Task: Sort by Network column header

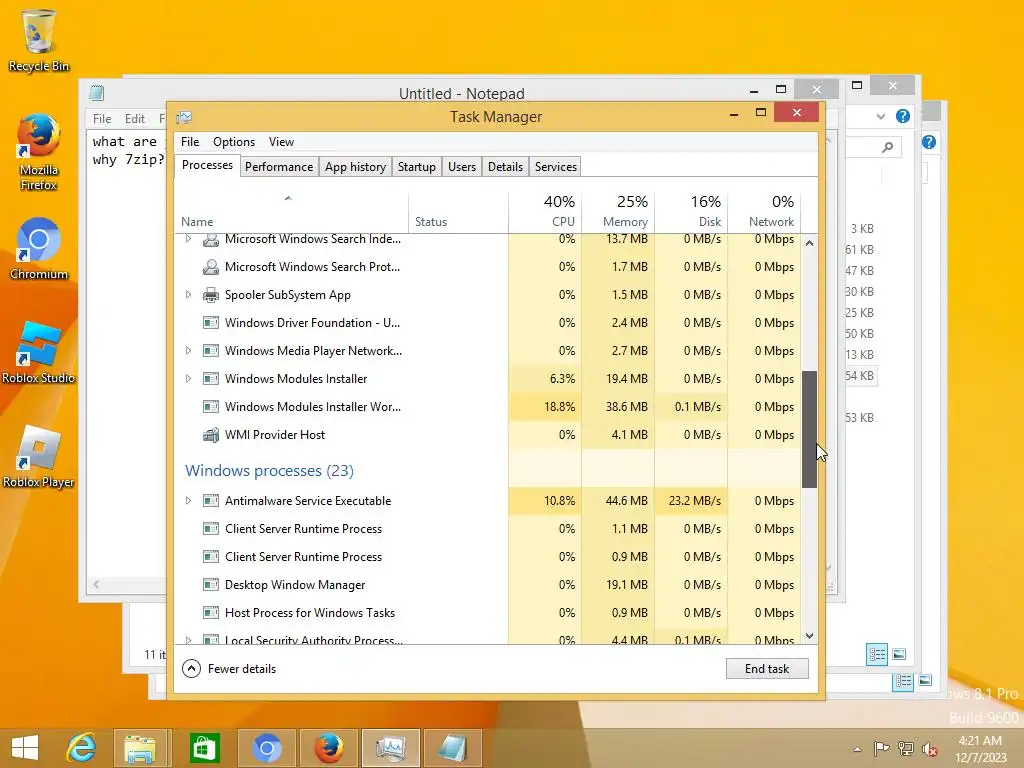Action: (764, 211)
